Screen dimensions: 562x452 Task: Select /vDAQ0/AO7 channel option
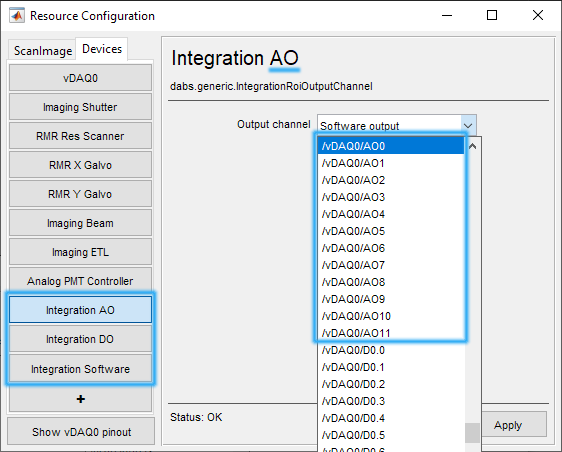391,265
